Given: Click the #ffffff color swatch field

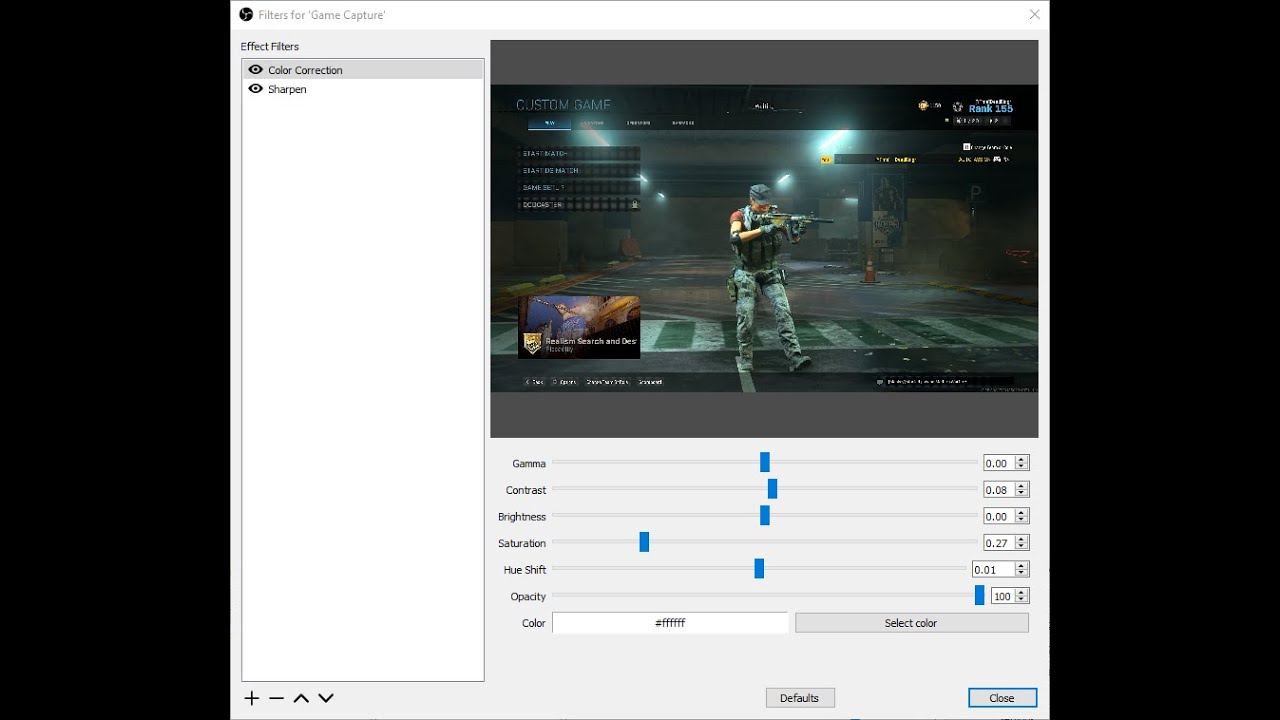Looking at the screenshot, I should (670, 623).
